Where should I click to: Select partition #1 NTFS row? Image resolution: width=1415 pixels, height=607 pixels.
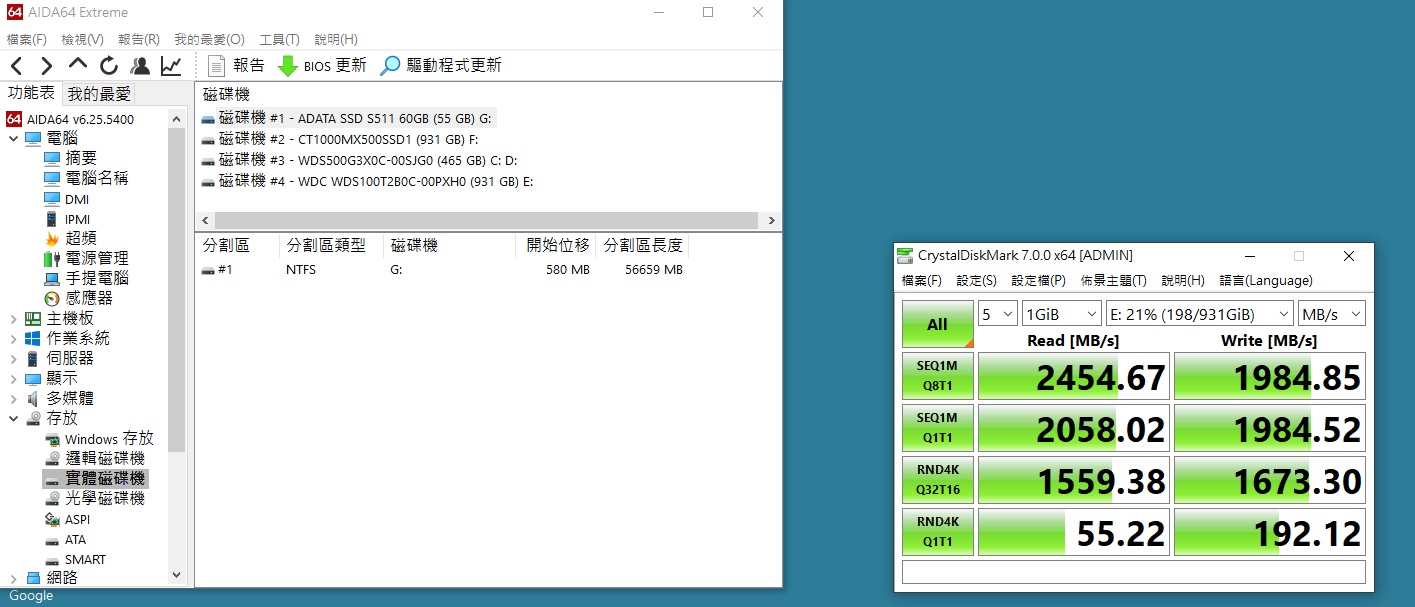(x=445, y=270)
